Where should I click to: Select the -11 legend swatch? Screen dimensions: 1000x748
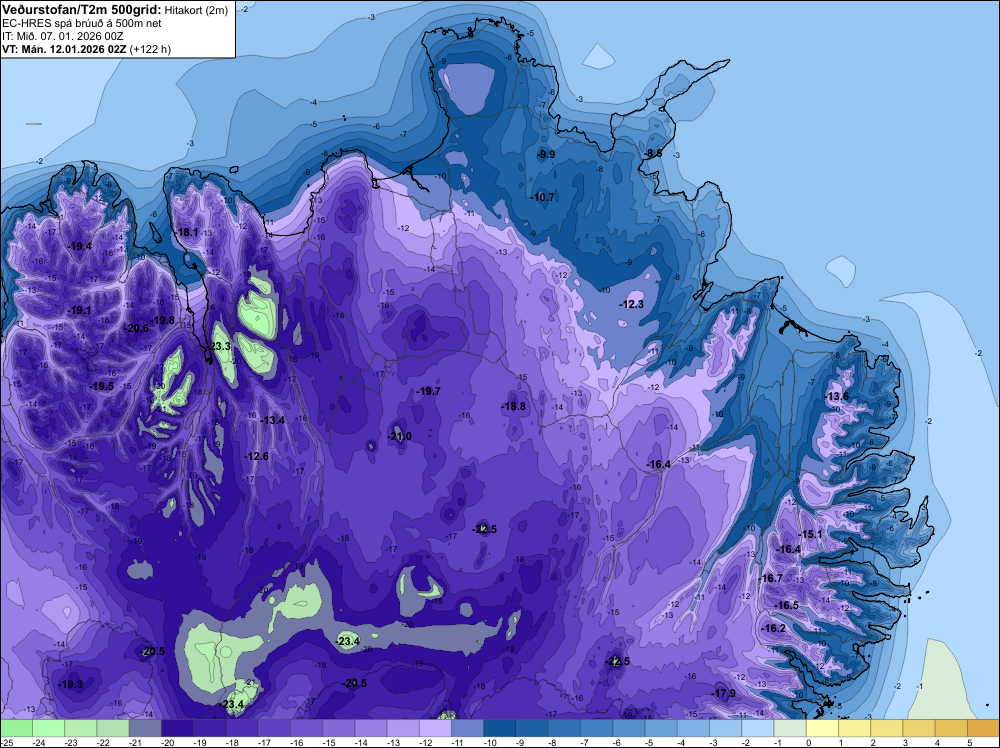467,728
